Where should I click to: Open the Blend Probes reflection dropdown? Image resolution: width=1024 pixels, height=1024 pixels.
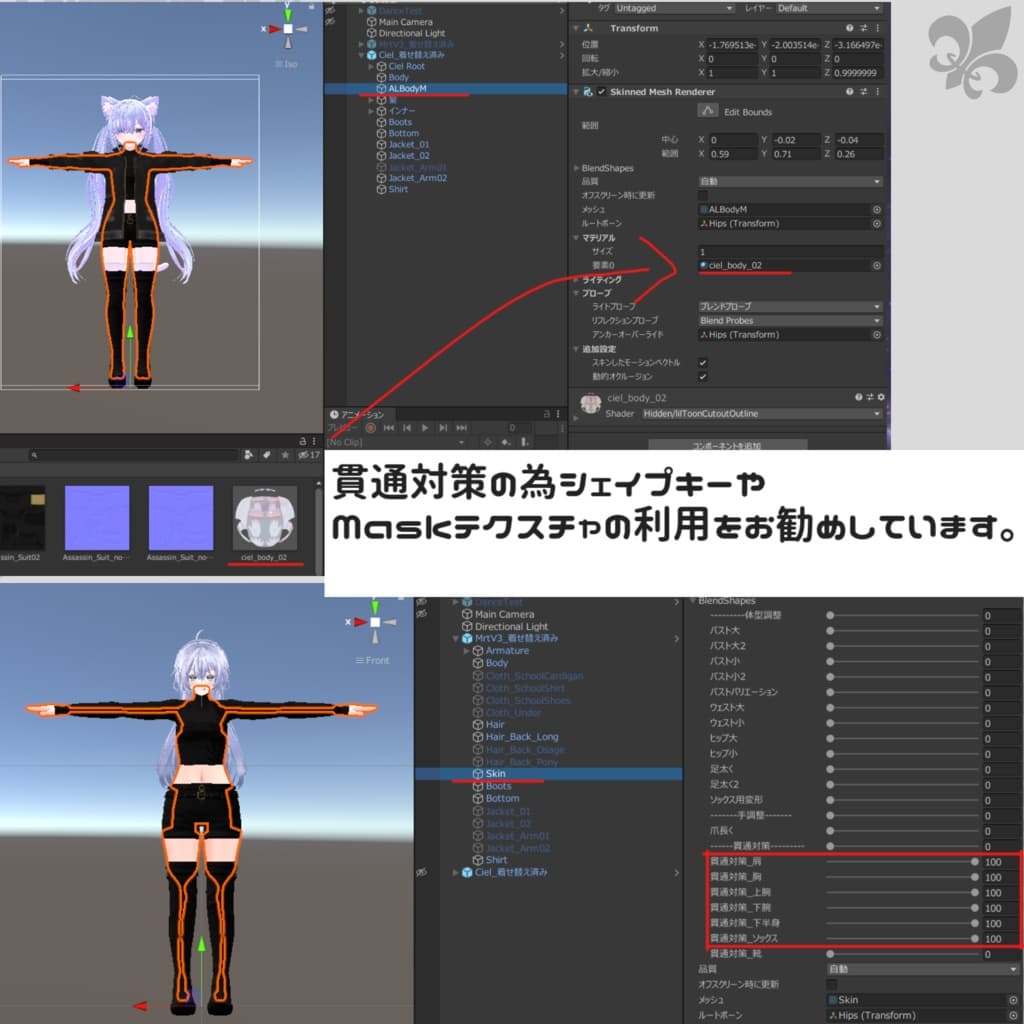coord(790,321)
